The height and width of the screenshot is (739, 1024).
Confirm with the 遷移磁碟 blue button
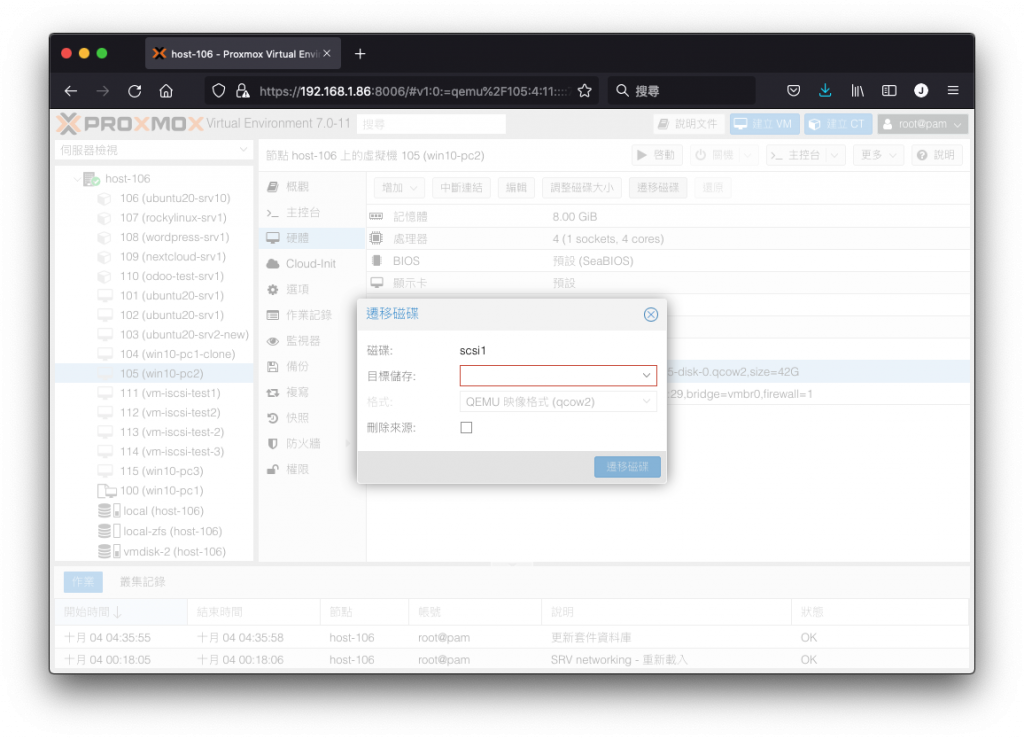click(627, 467)
